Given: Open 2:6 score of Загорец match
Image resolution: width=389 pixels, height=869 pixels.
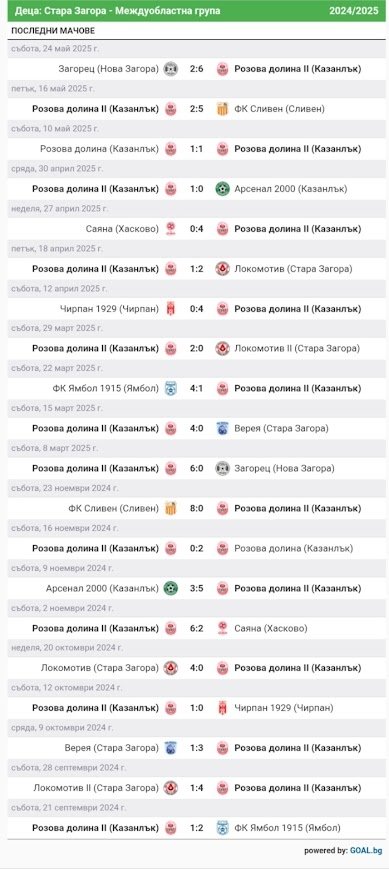Looking at the screenshot, I should coord(197,69).
